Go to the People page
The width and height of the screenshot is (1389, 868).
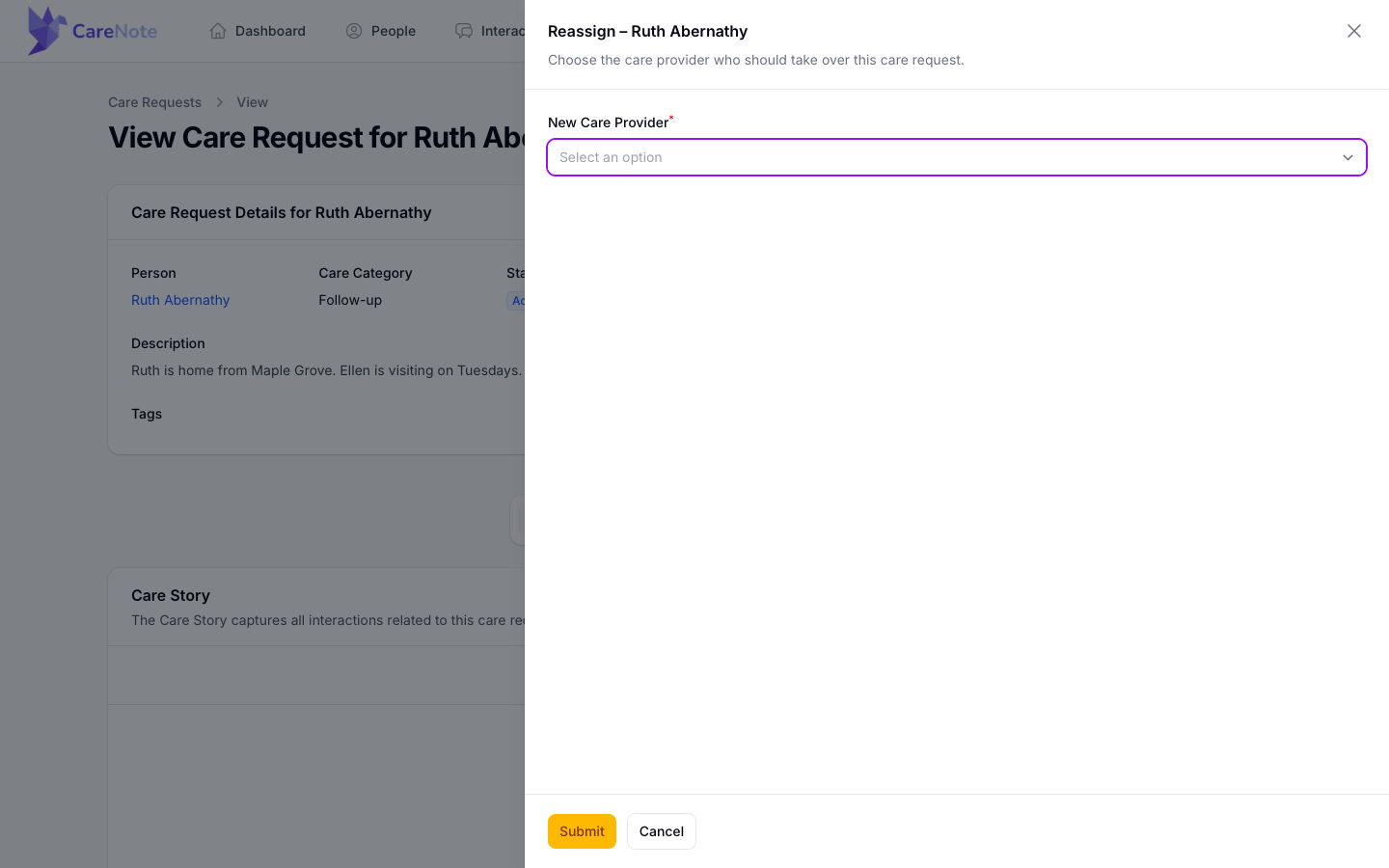click(x=381, y=31)
